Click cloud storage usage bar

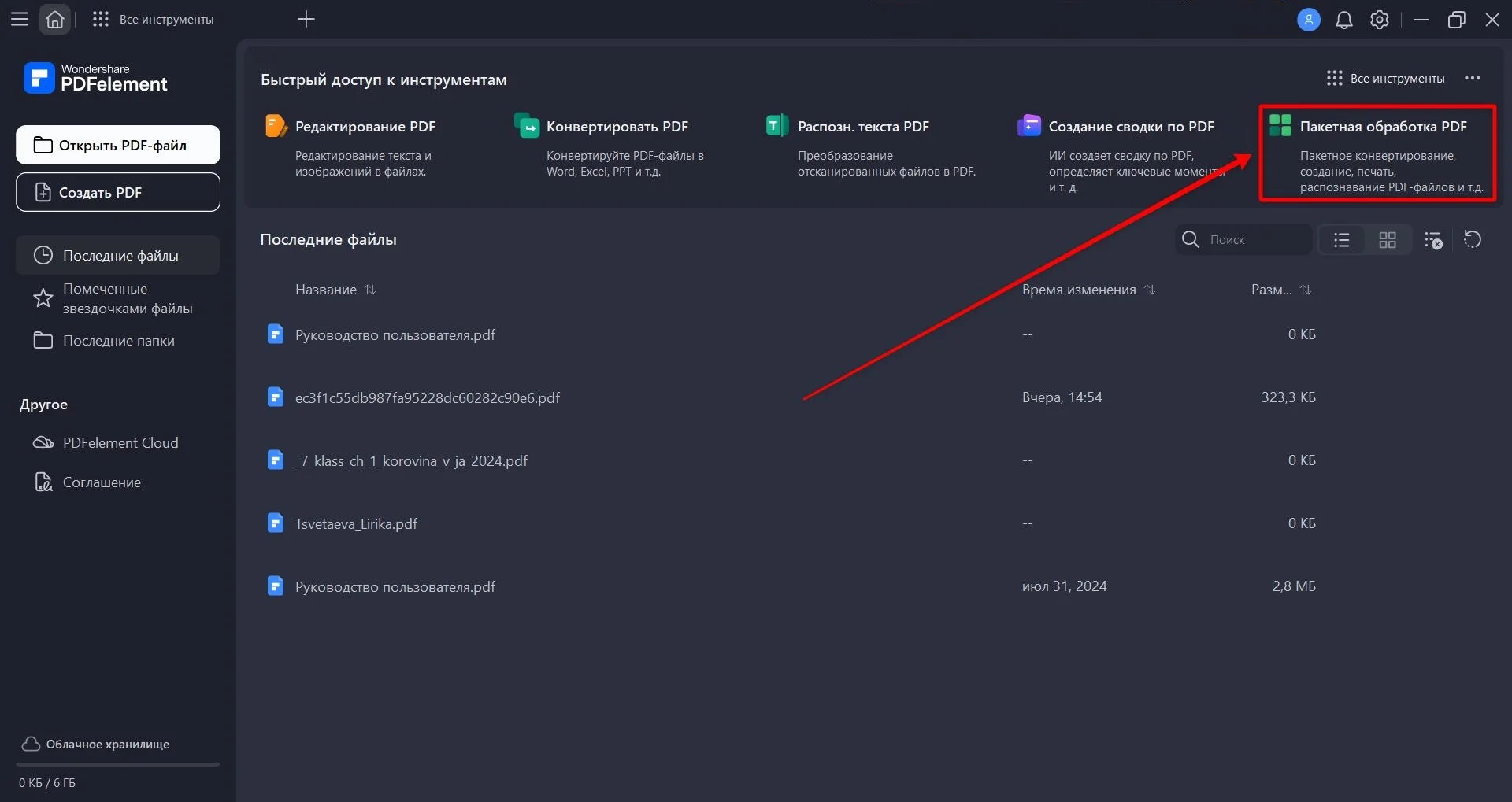coord(118,764)
